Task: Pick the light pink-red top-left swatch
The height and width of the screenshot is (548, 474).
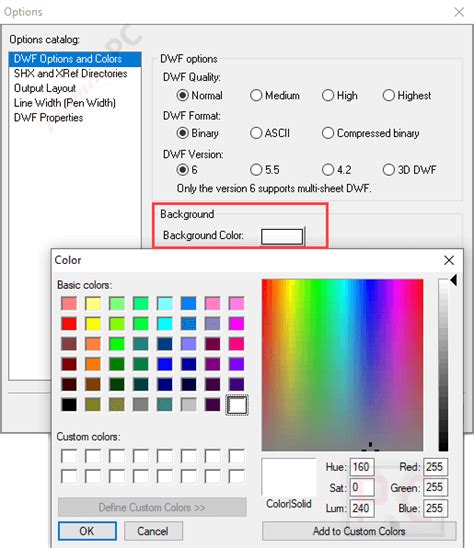Action: (69, 303)
